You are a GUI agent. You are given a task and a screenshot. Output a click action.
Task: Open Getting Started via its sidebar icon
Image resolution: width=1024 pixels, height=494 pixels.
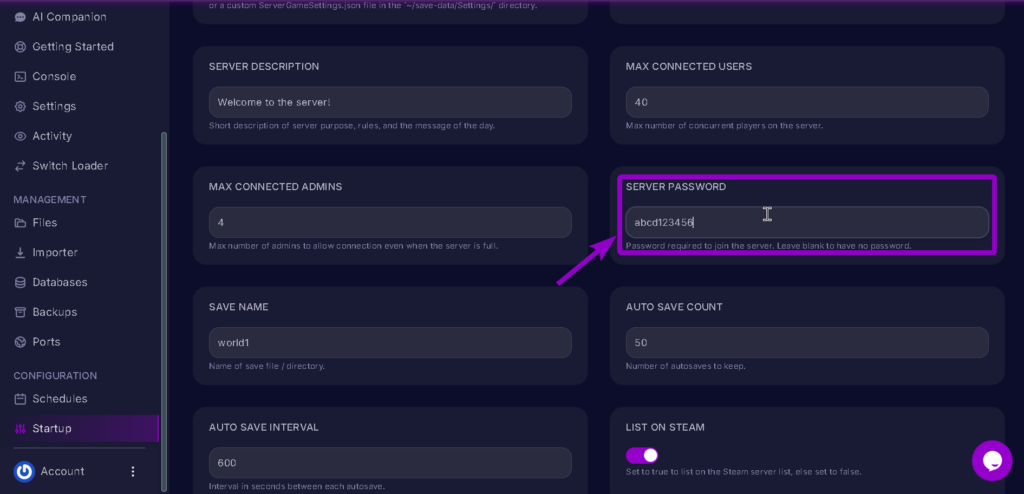(21, 47)
